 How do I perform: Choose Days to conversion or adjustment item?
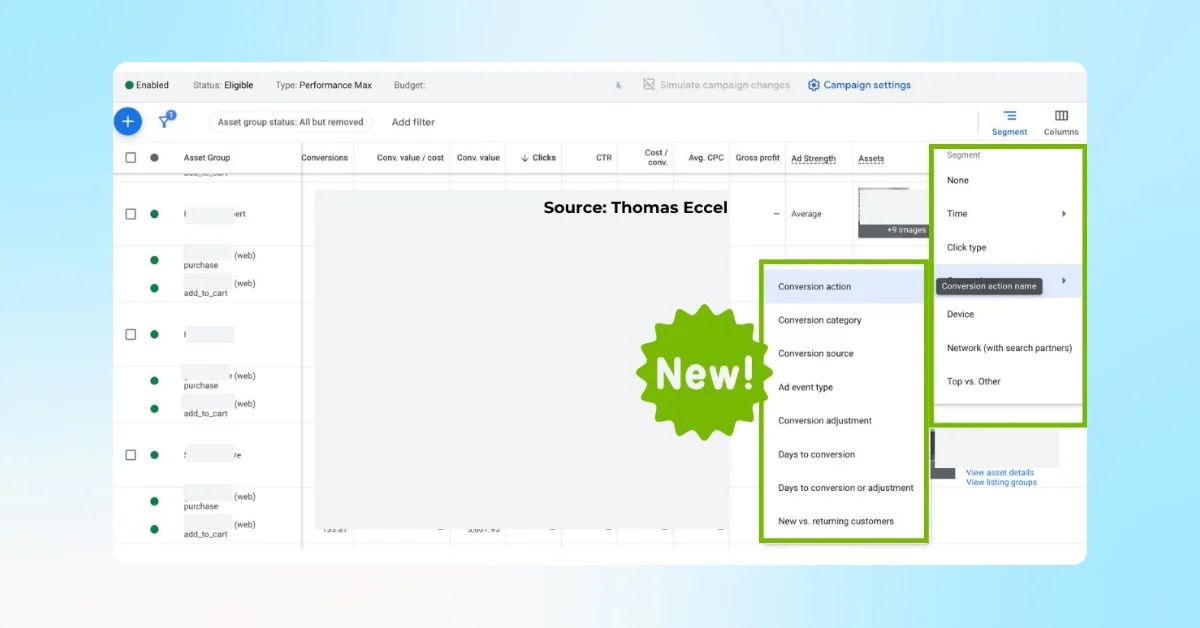click(844, 488)
